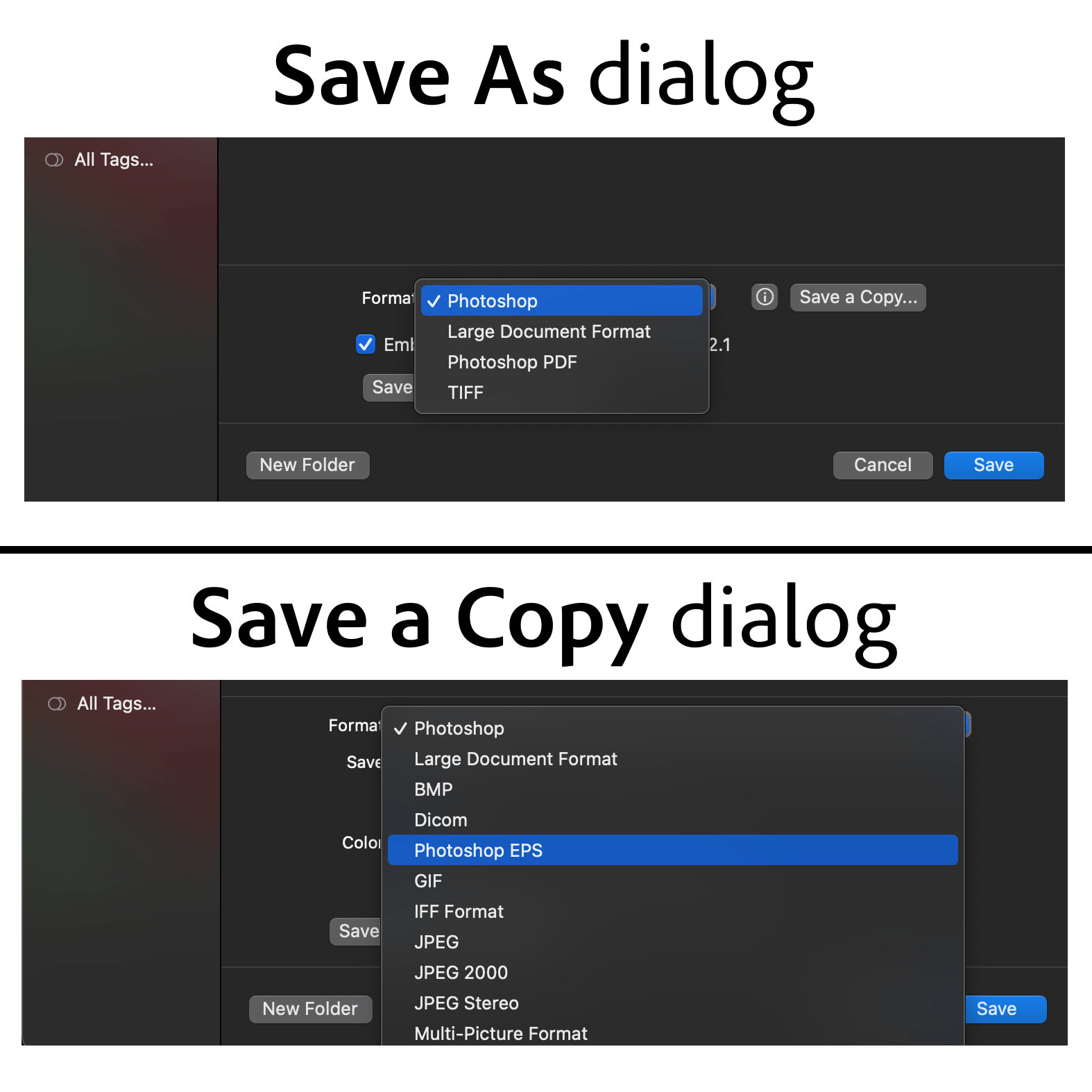Toggle the Embed checkbox in Save As dialog
The width and height of the screenshot is (1092, 1092).
(366, 344)
